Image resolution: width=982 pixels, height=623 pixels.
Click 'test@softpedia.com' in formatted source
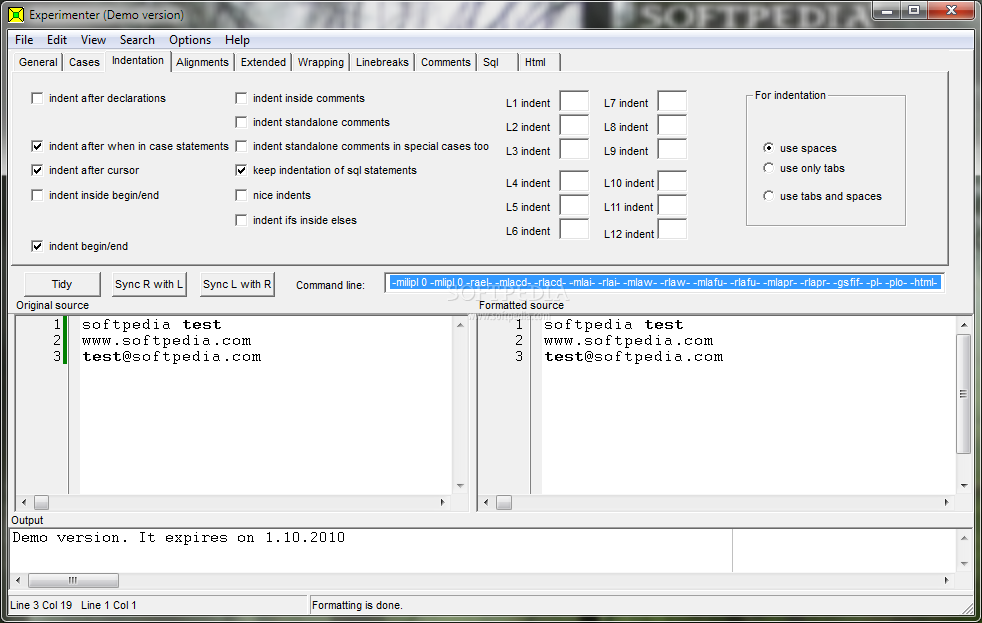click(x=633, y=357)
